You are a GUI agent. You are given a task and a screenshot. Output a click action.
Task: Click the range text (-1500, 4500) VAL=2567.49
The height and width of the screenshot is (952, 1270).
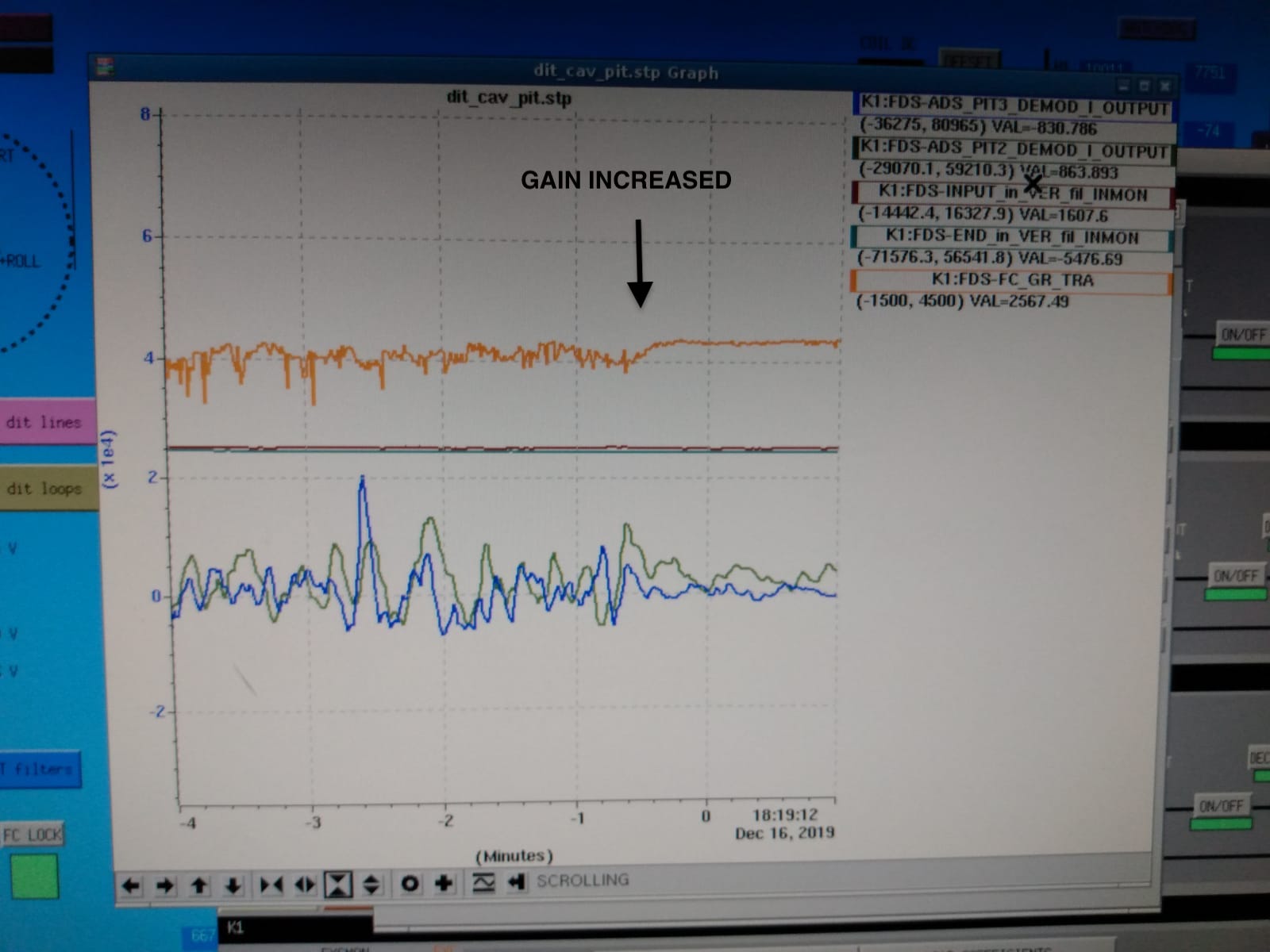click(963, 301)
